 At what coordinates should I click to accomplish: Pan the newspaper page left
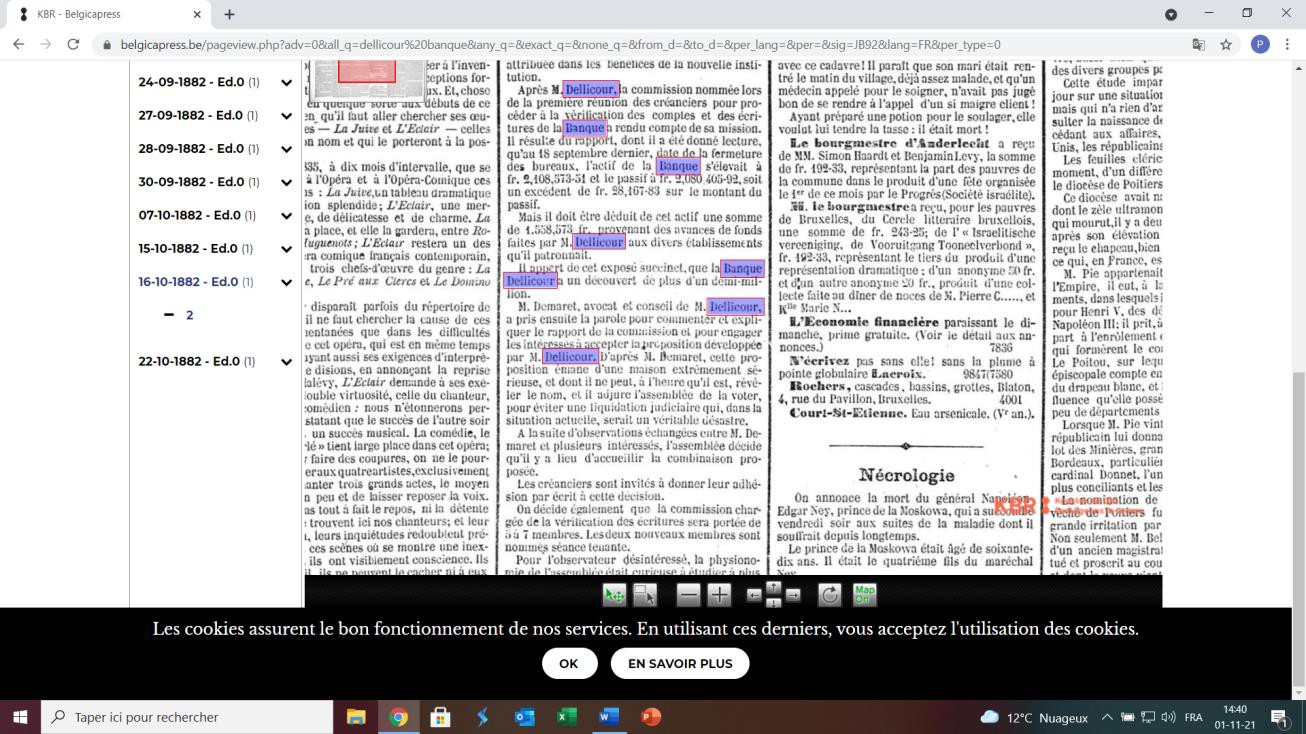(754, 595)
